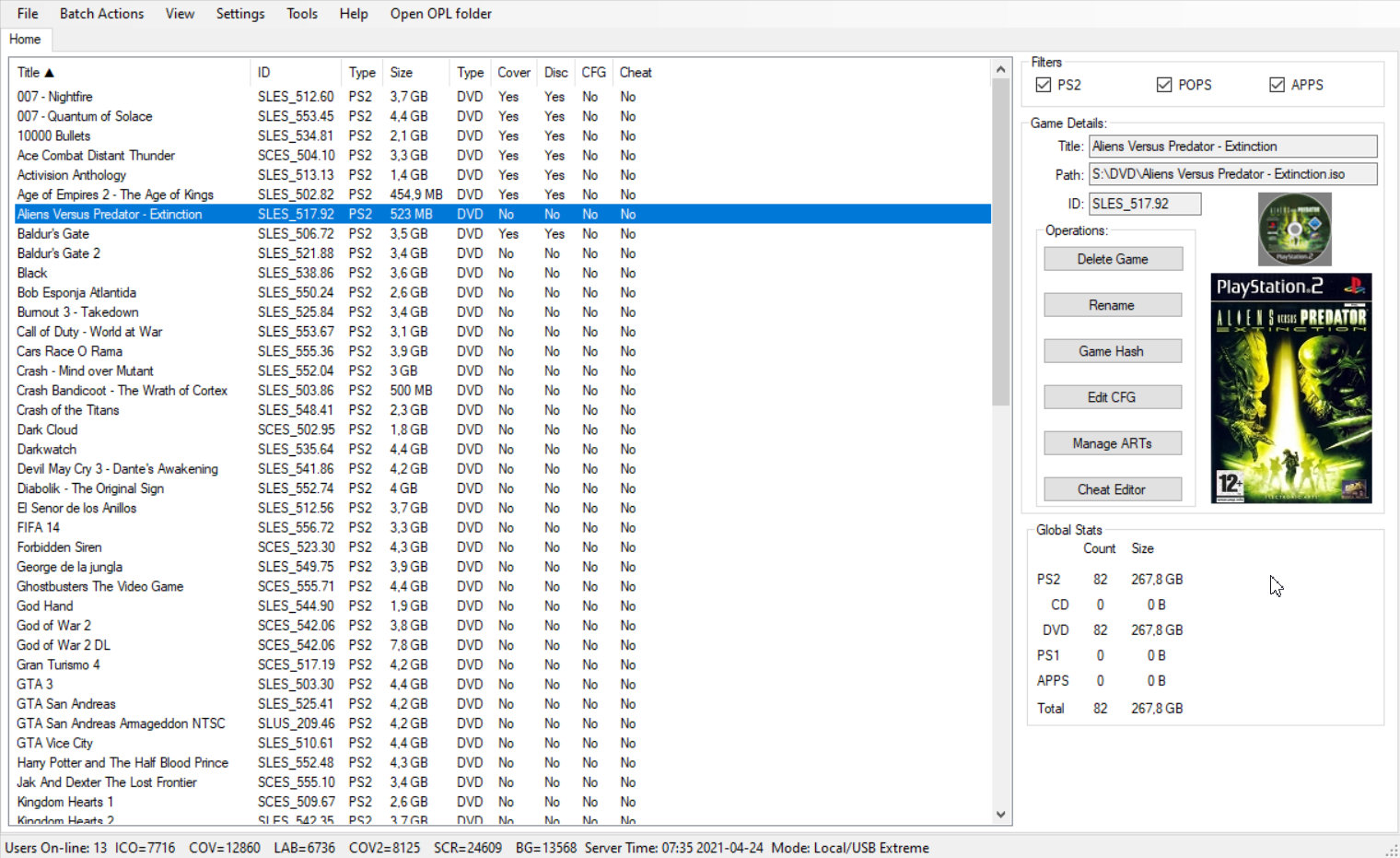The image size is (1400, 858).
Task: Select the game titled Black
Action: tap(502, 273)
